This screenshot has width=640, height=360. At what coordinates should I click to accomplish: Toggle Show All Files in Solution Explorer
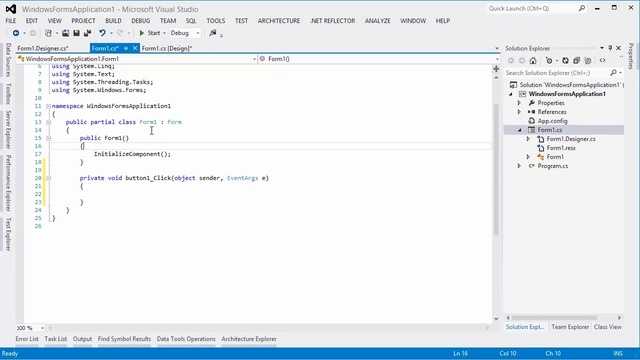coord(588,61)
